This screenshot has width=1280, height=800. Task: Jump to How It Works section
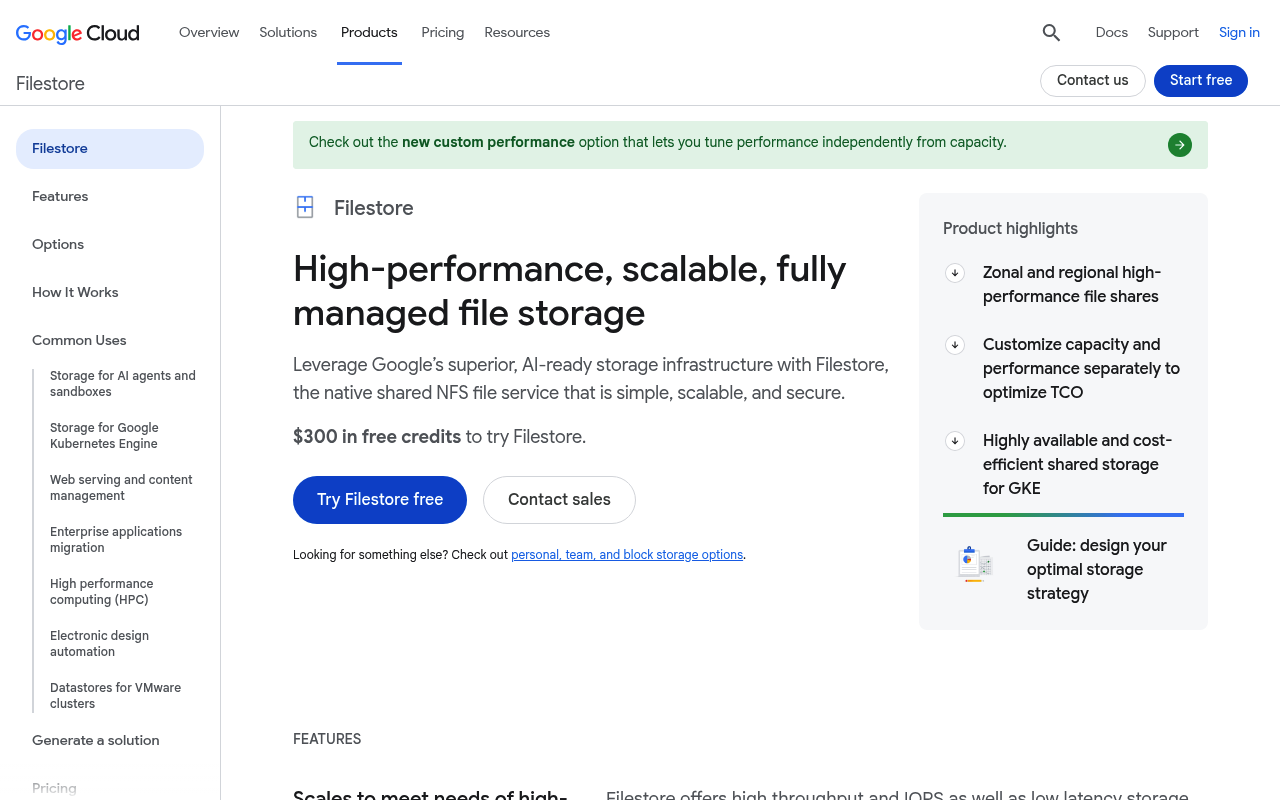point(75,293)
